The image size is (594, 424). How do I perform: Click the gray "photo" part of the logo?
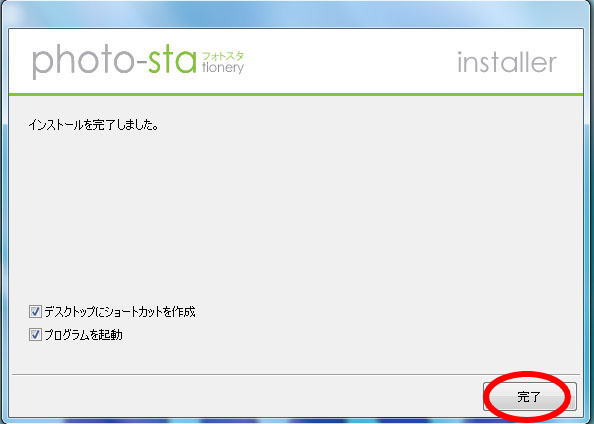[x=83, y=61]
